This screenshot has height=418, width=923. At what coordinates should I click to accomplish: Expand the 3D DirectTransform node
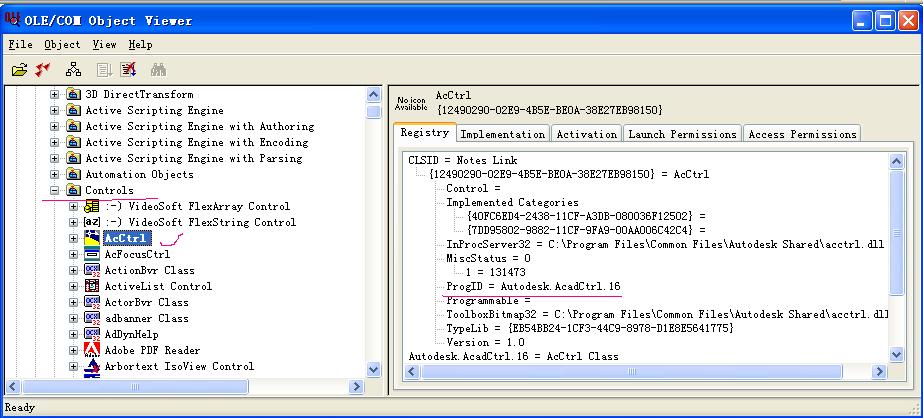(x=55, y=94)
